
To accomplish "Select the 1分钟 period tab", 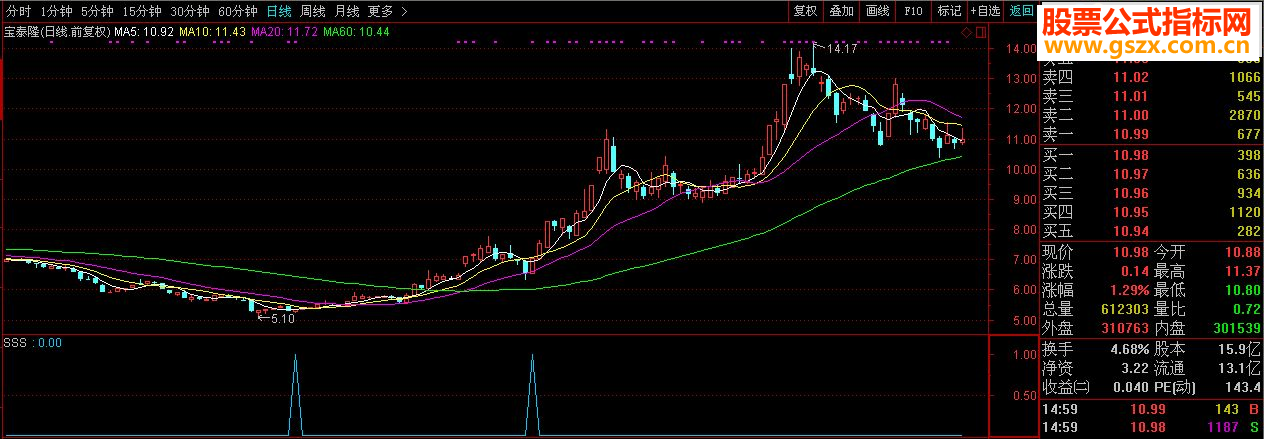I will 57,11.
